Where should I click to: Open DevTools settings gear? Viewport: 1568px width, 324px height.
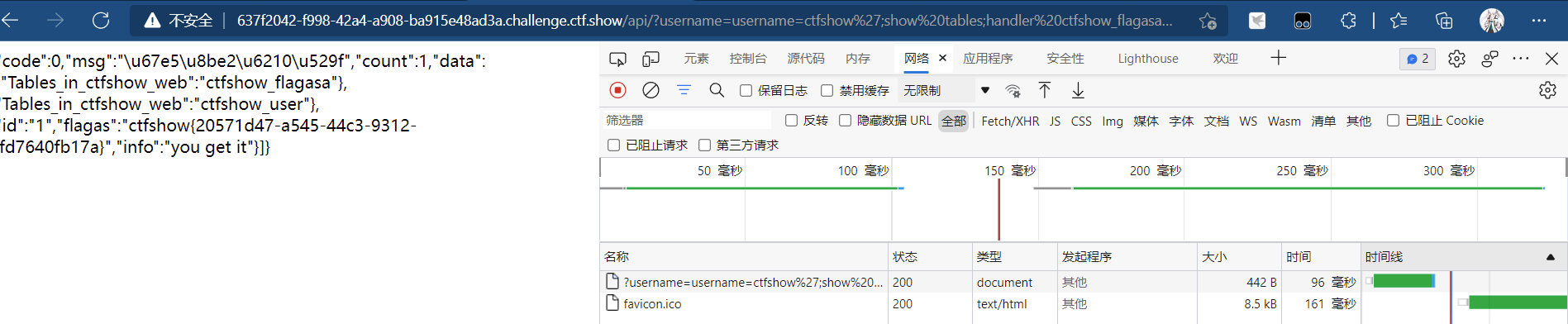click(1456, 59)
